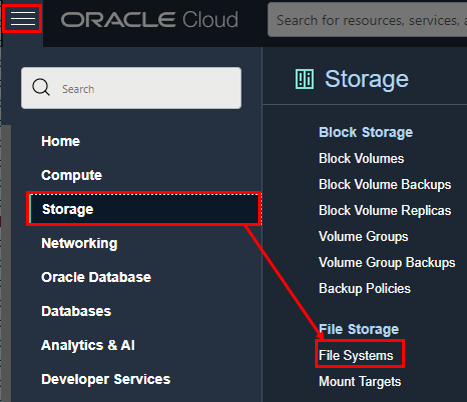Open the hamburger navigation menu
467x402 pixels.
(23, 18)
